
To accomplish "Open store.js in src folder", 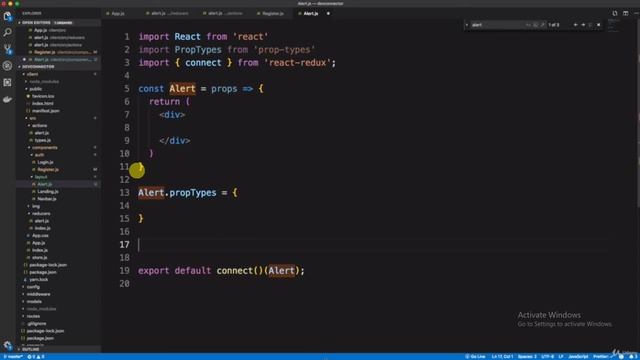I will [x=40, y=258].
